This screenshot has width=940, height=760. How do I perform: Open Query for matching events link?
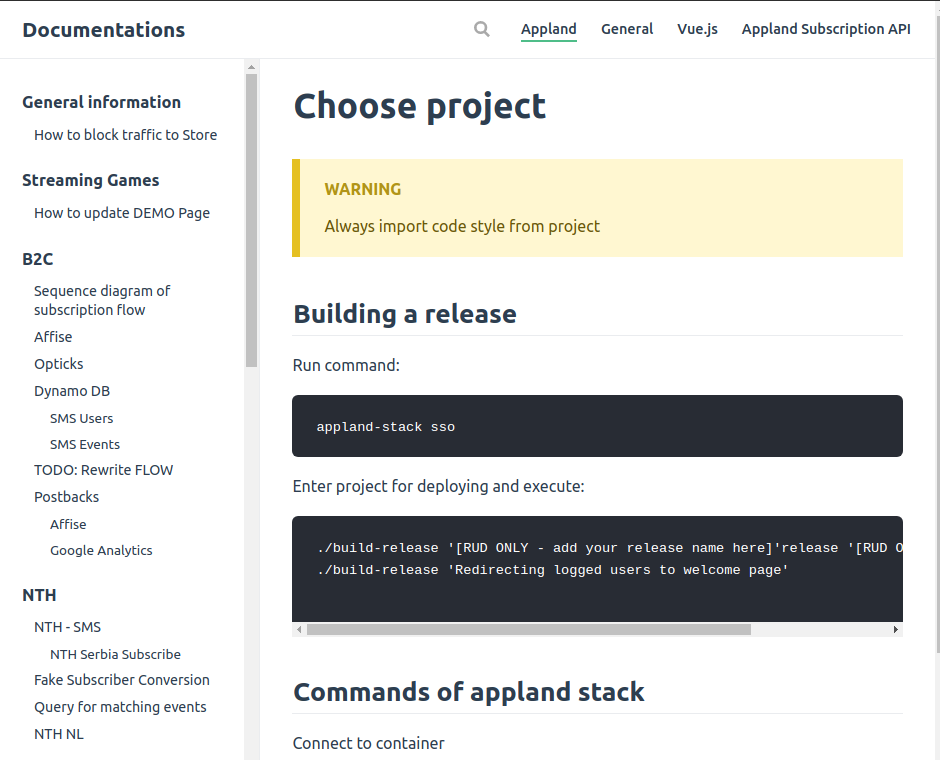120,707
